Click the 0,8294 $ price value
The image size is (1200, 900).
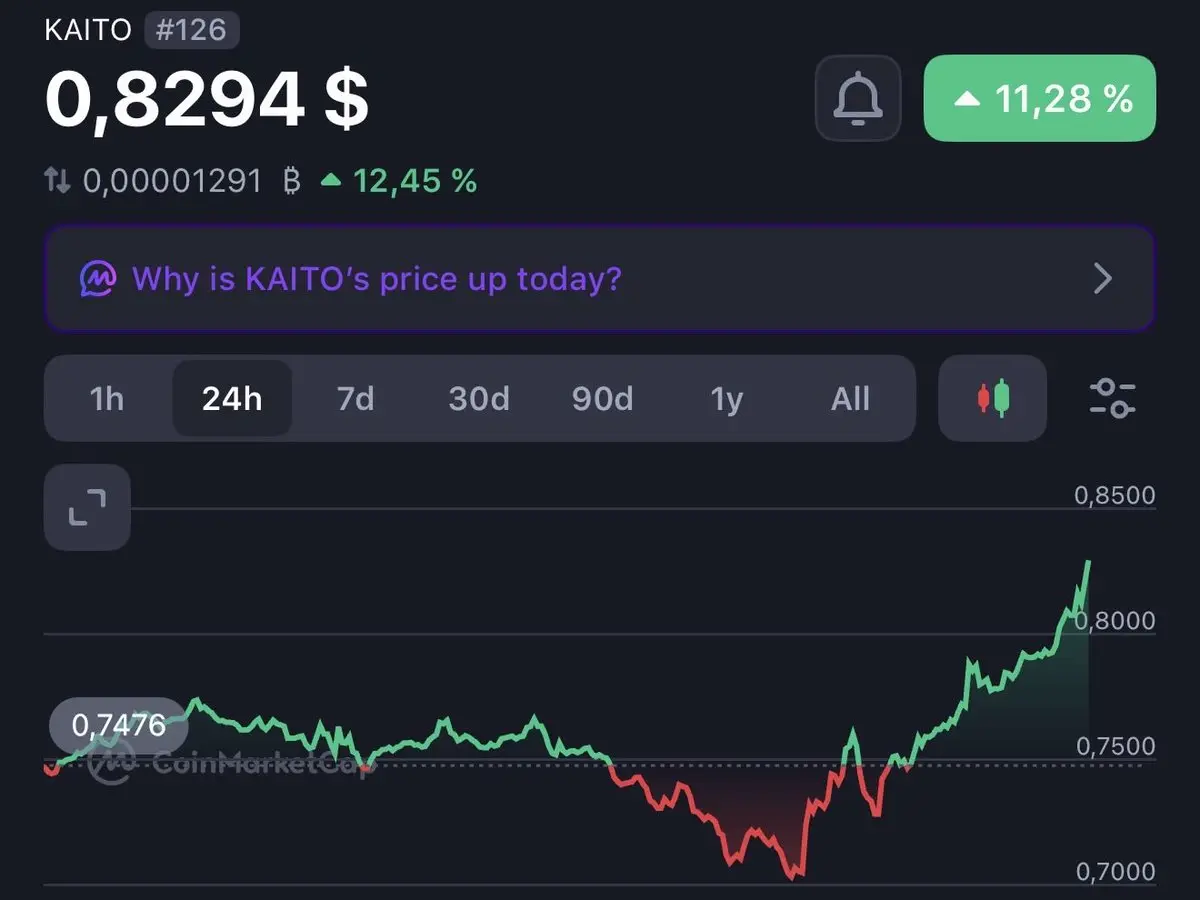point(207,99)
